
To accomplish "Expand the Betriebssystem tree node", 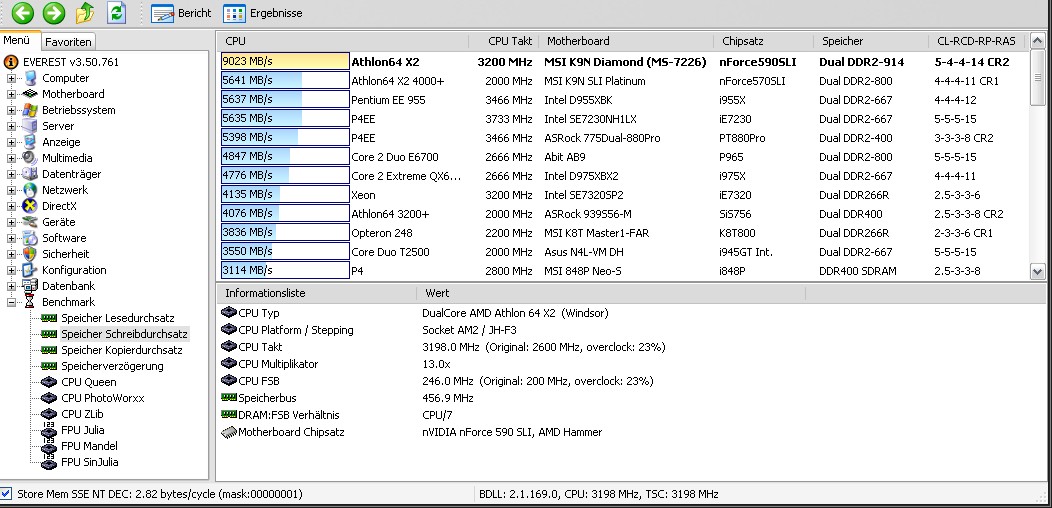I will (11, 111).
